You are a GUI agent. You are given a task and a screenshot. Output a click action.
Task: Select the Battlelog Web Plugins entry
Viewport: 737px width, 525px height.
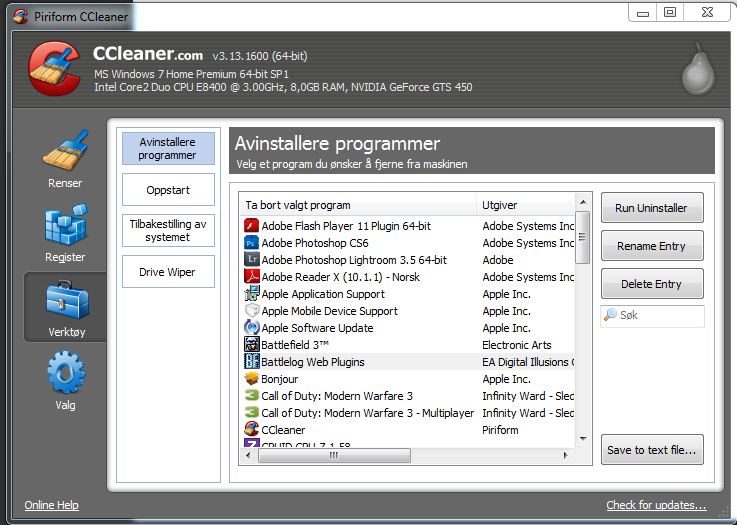coord(313,361)
